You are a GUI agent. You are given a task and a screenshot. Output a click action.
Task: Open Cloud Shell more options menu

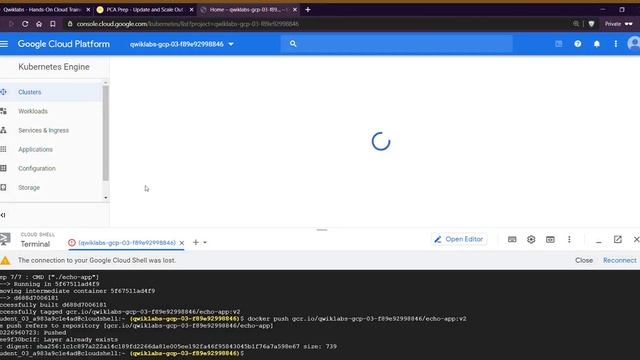(x=569, y=240)
